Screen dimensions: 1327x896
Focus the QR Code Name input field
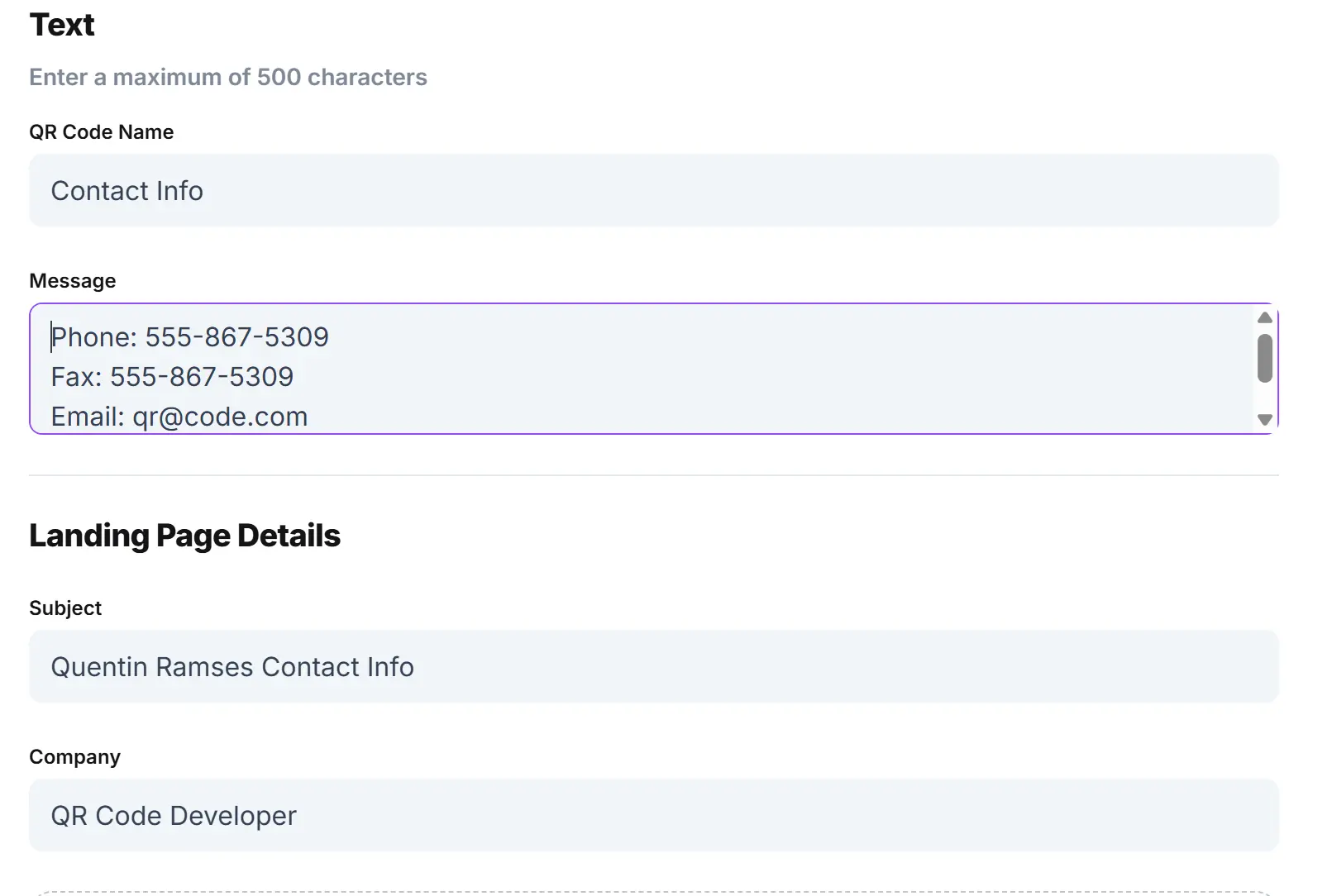(x=653, y=191)
